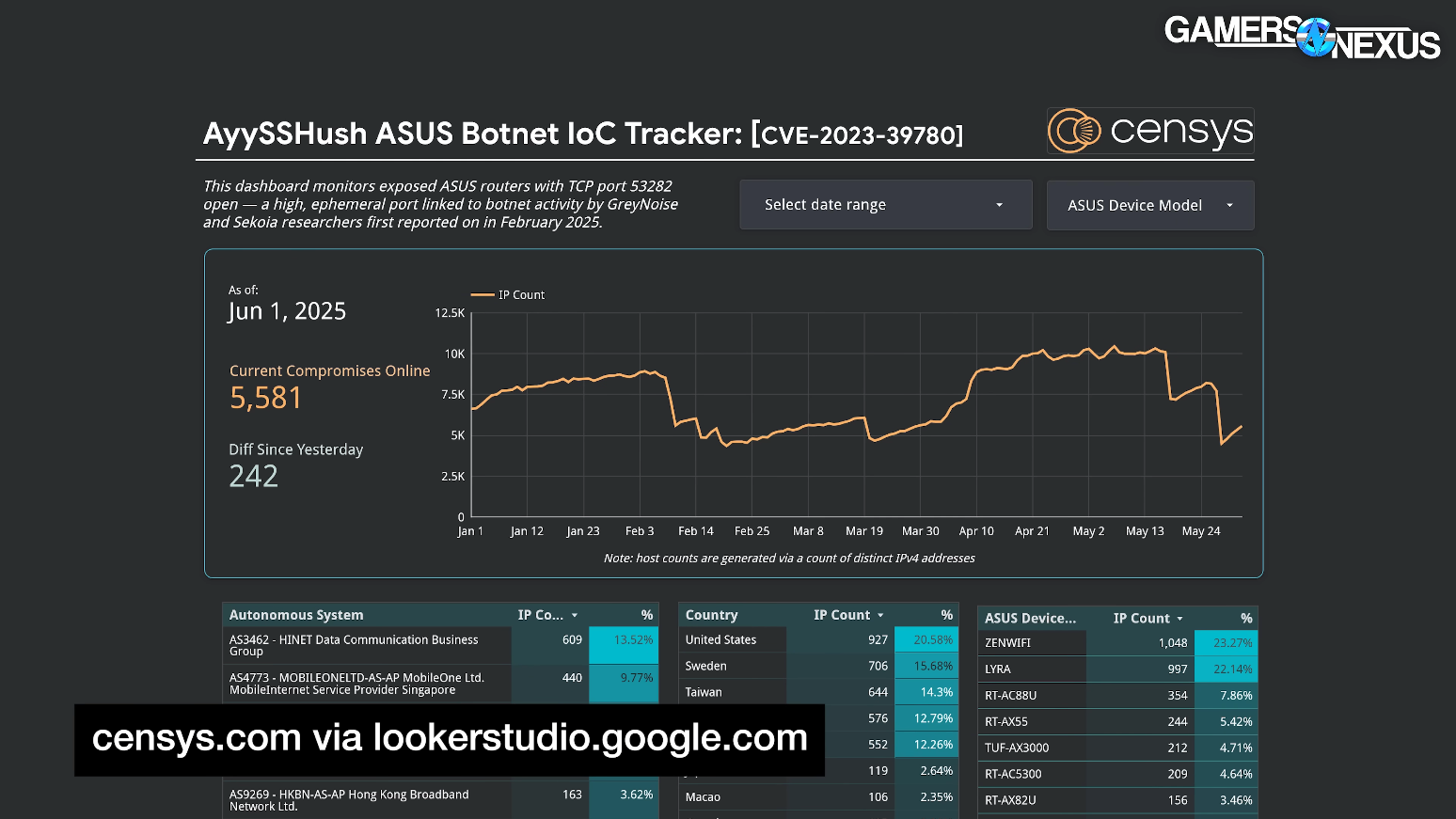Click the Apr 21 label on chart axis
1456x819 pixels.
coord(1032,531)
